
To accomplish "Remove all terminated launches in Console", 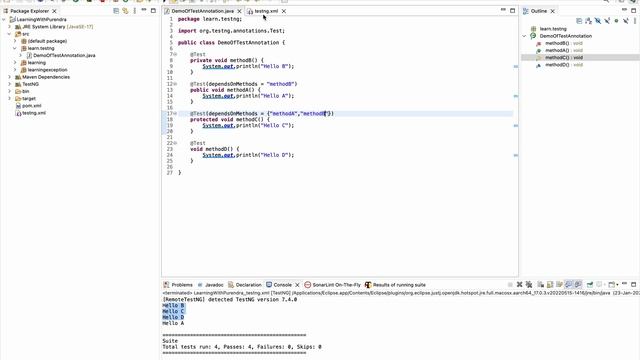I will pyautogui.click(x=529, y=284).
